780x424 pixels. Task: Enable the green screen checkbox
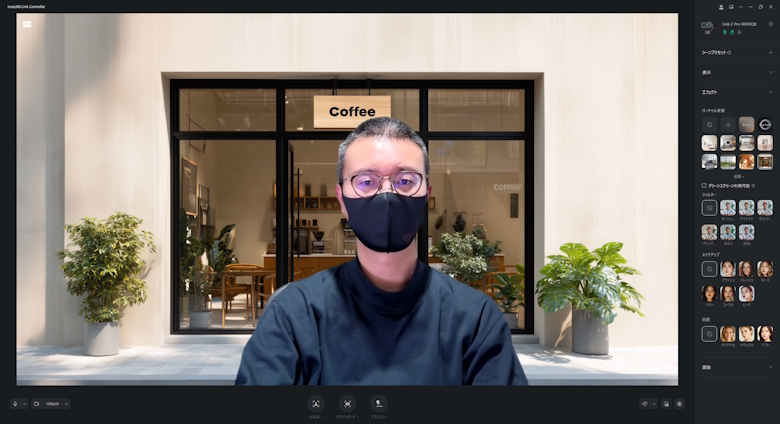point(703,186)
